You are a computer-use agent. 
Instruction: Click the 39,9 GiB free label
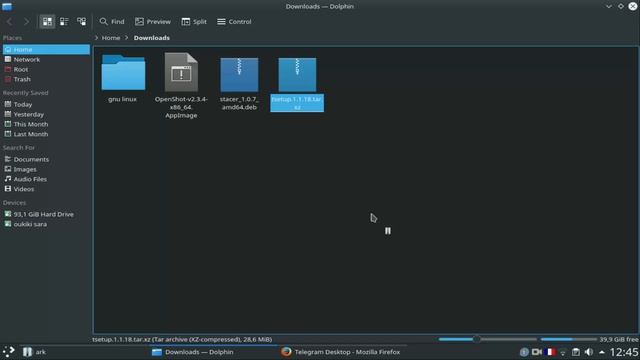coord(619,339)
